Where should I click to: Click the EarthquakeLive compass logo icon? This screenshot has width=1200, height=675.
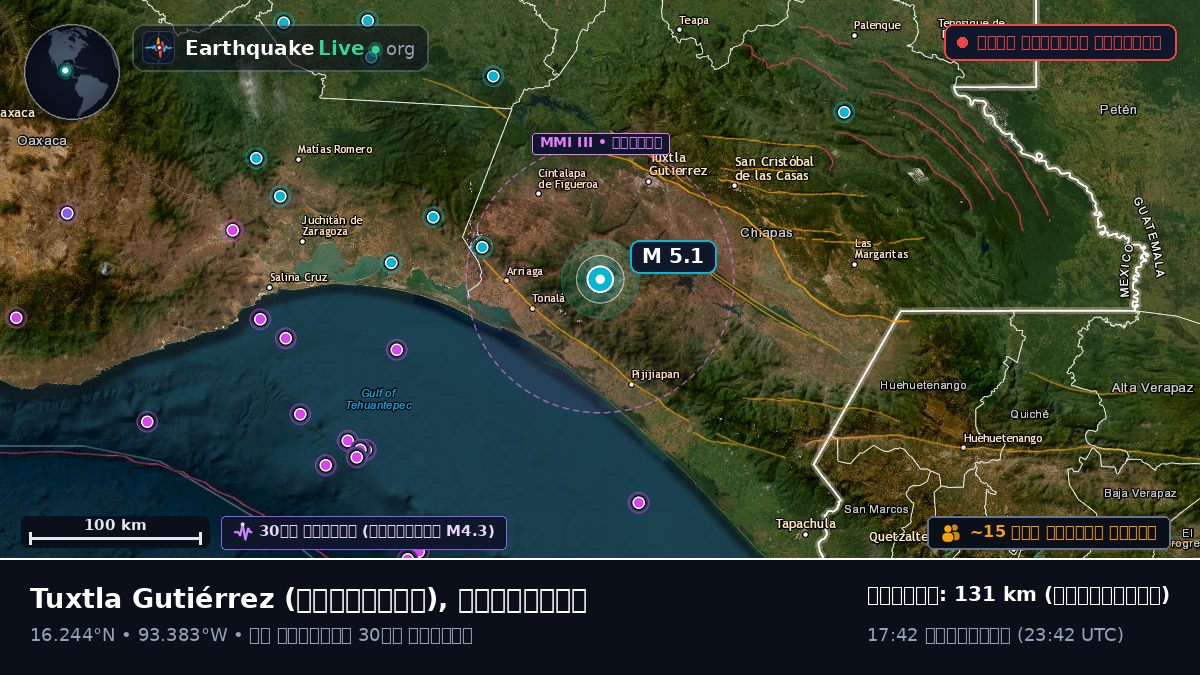[158, 48]
